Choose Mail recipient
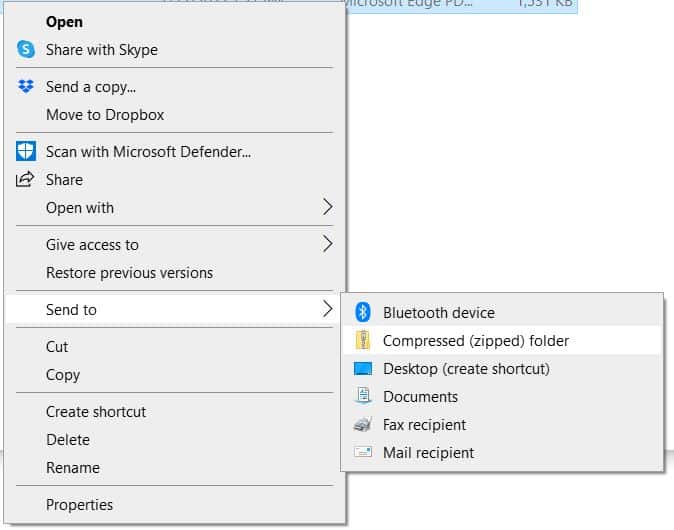Viewport: 674px width, 530px height. 502,452
